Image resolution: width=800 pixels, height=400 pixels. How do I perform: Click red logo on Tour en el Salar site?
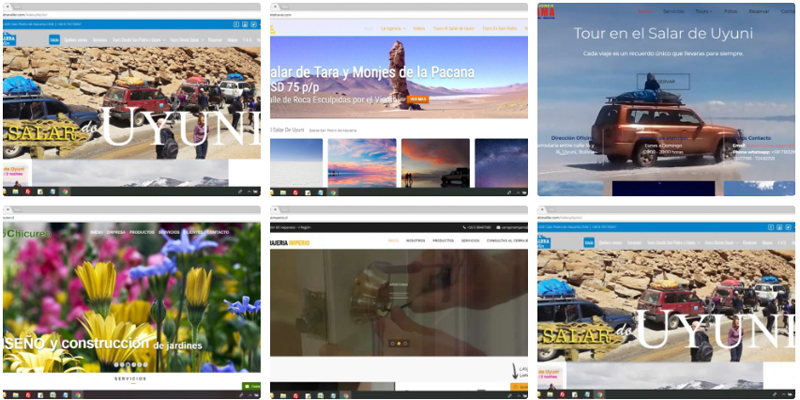[x=546, y=11]
